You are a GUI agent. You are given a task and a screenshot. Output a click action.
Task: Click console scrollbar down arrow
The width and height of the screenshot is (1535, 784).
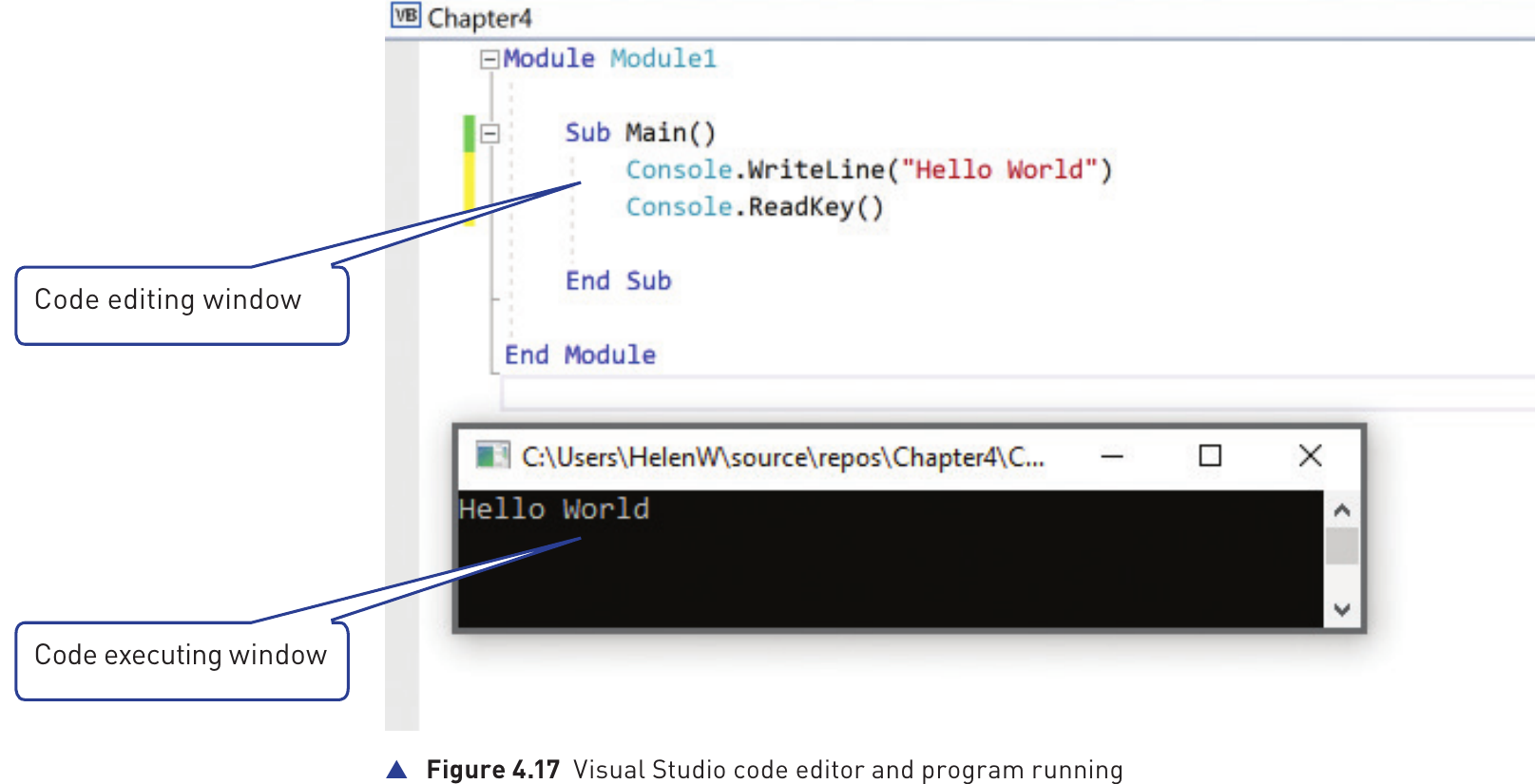click(x=1342, y=609)
